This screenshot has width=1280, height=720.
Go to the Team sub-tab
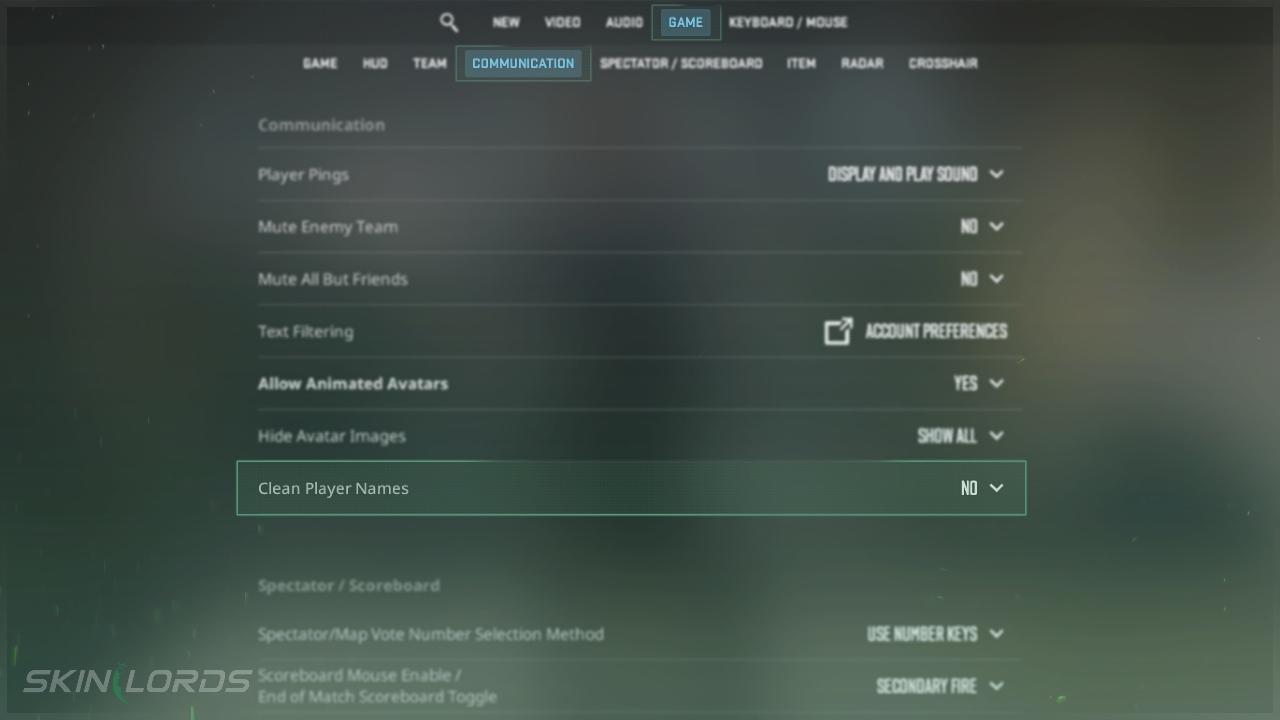(x=430, y=63)
